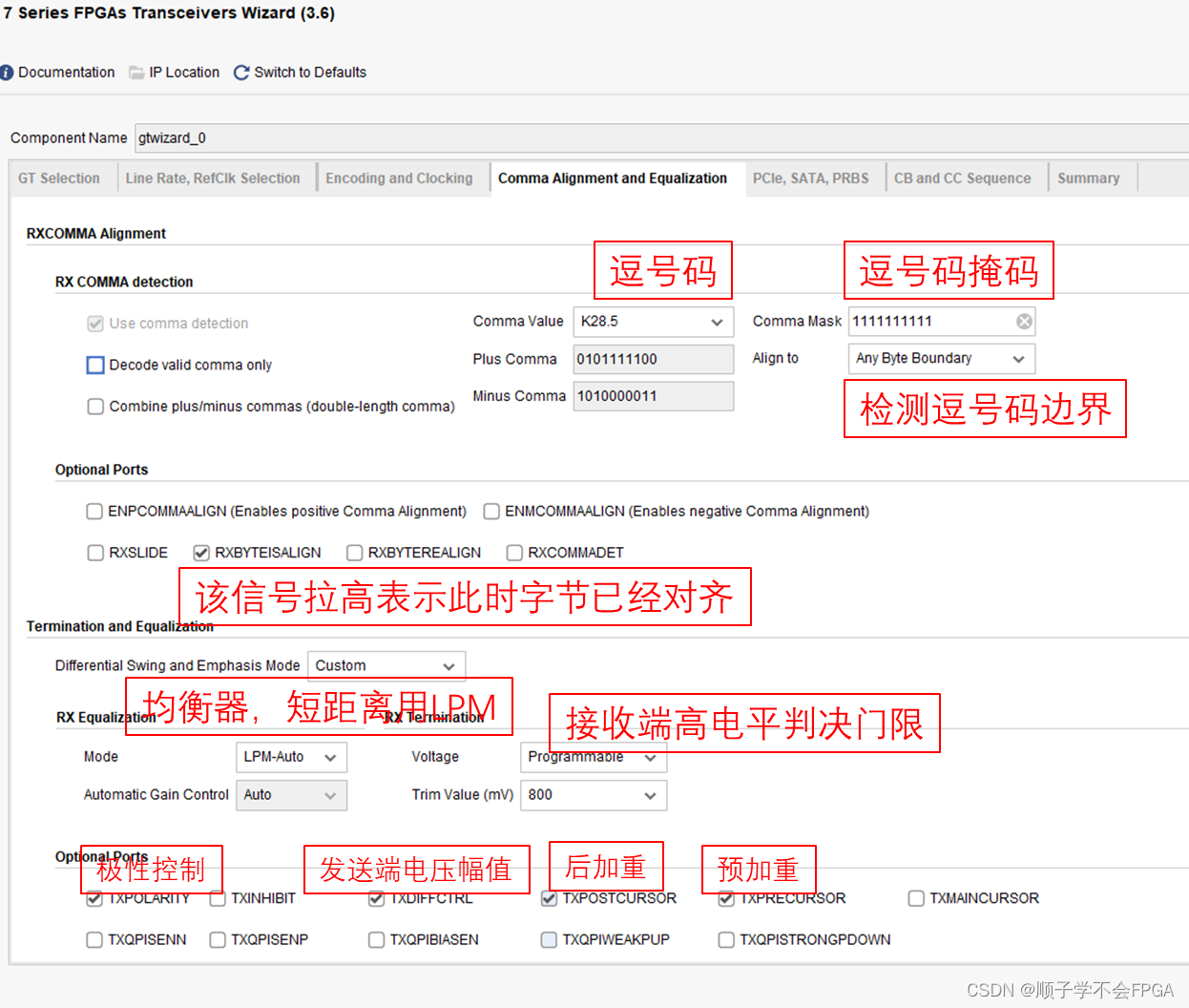The width and height of the screenshot is (1189, 1008).
Task: Enable Decode valid comma only
Action: tap(95, 365)
